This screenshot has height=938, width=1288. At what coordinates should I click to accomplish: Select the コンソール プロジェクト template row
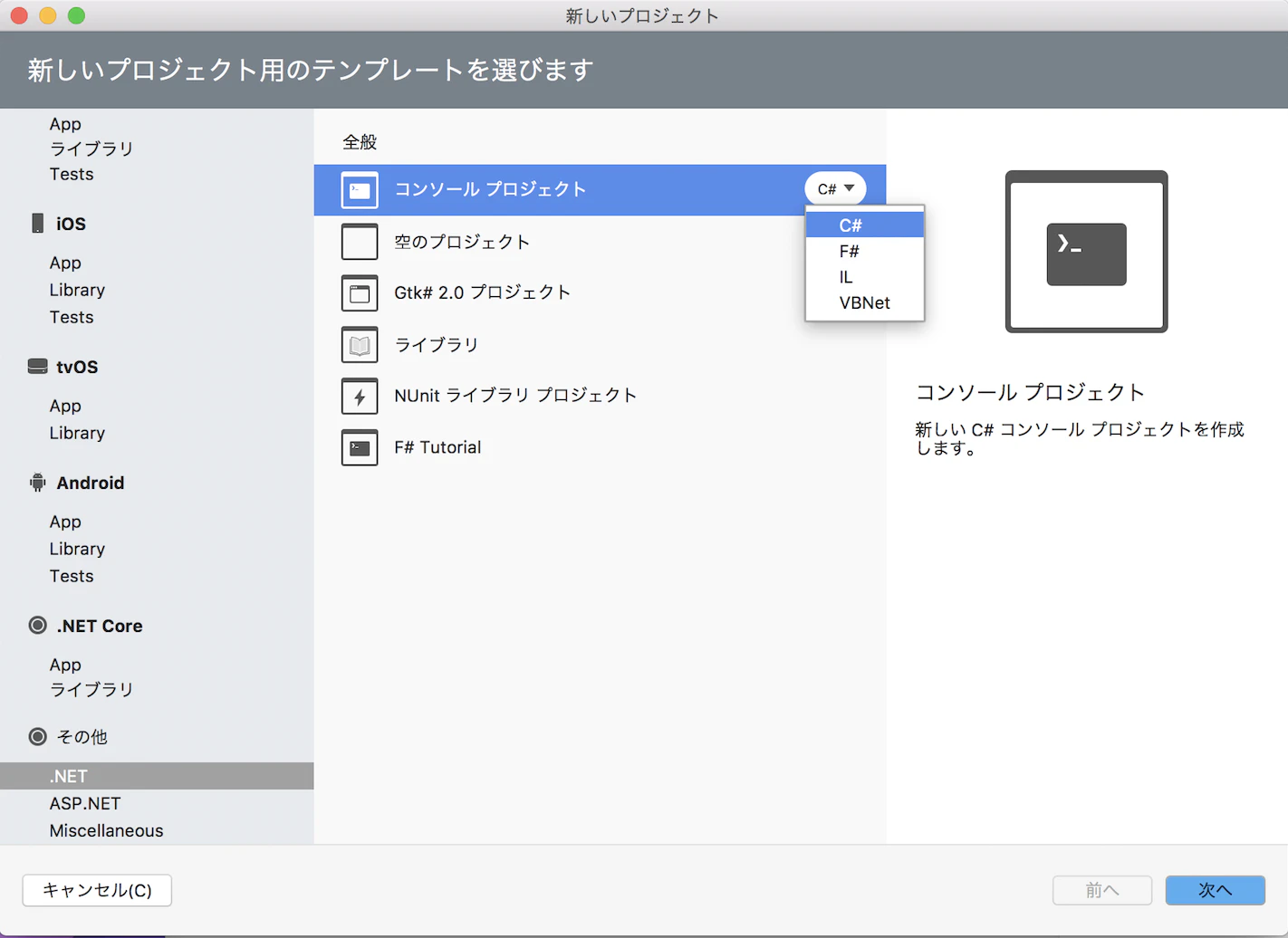[x=600, y=190]
